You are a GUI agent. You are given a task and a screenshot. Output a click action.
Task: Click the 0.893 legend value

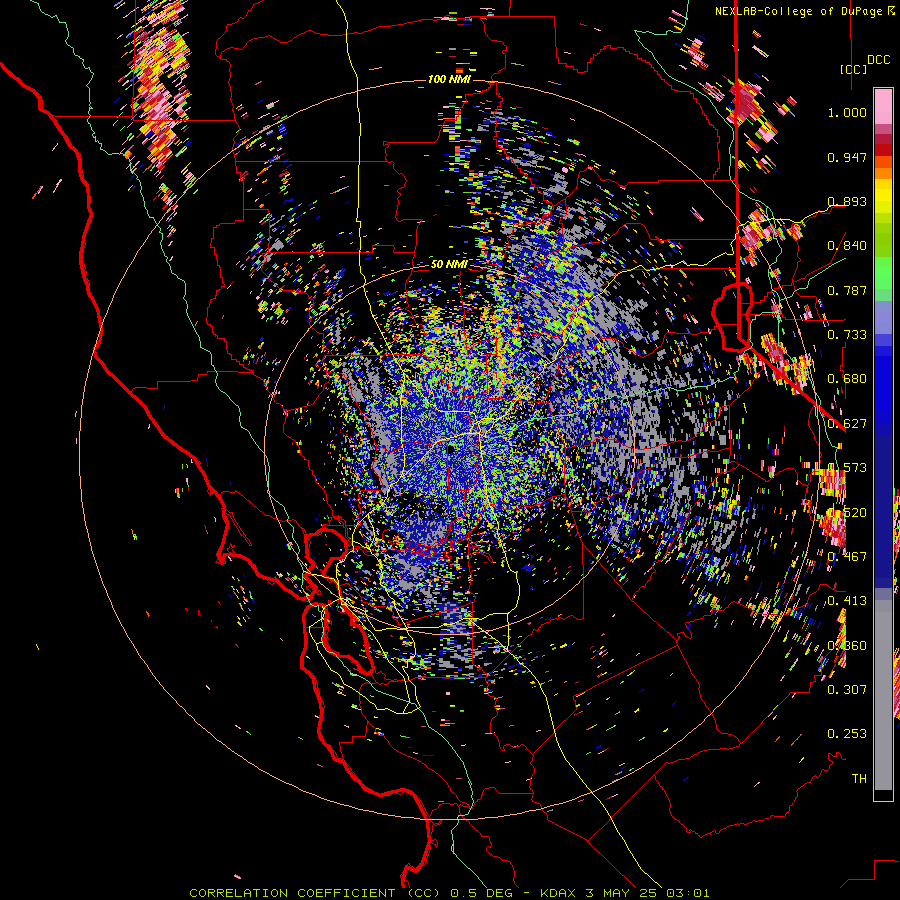click(x=847, y=201)
